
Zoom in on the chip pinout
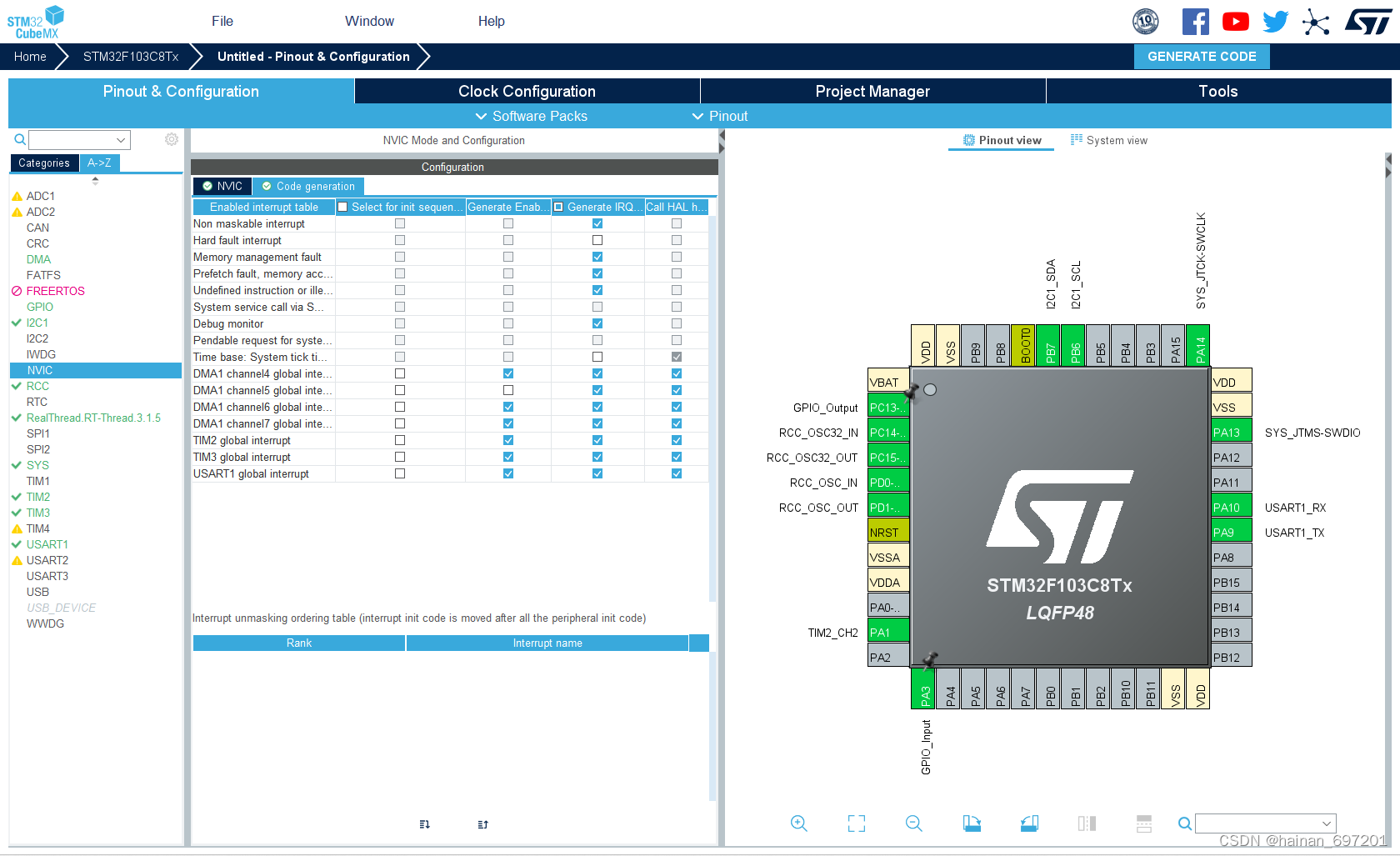pos(798,823)
